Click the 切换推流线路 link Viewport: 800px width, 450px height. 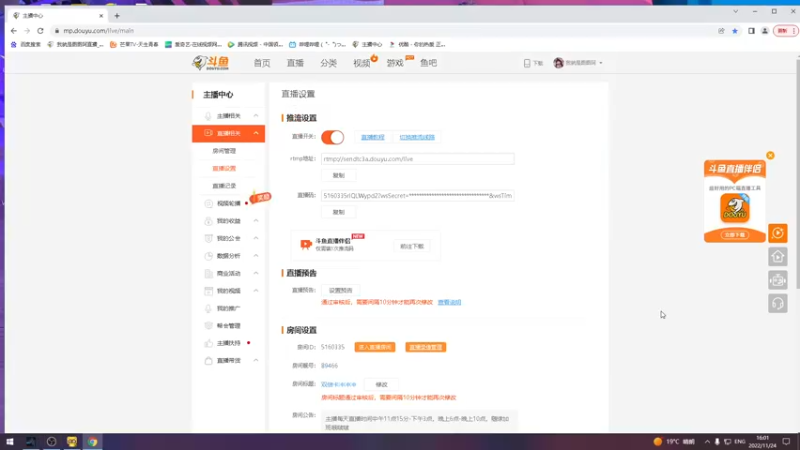pos(417,137)
